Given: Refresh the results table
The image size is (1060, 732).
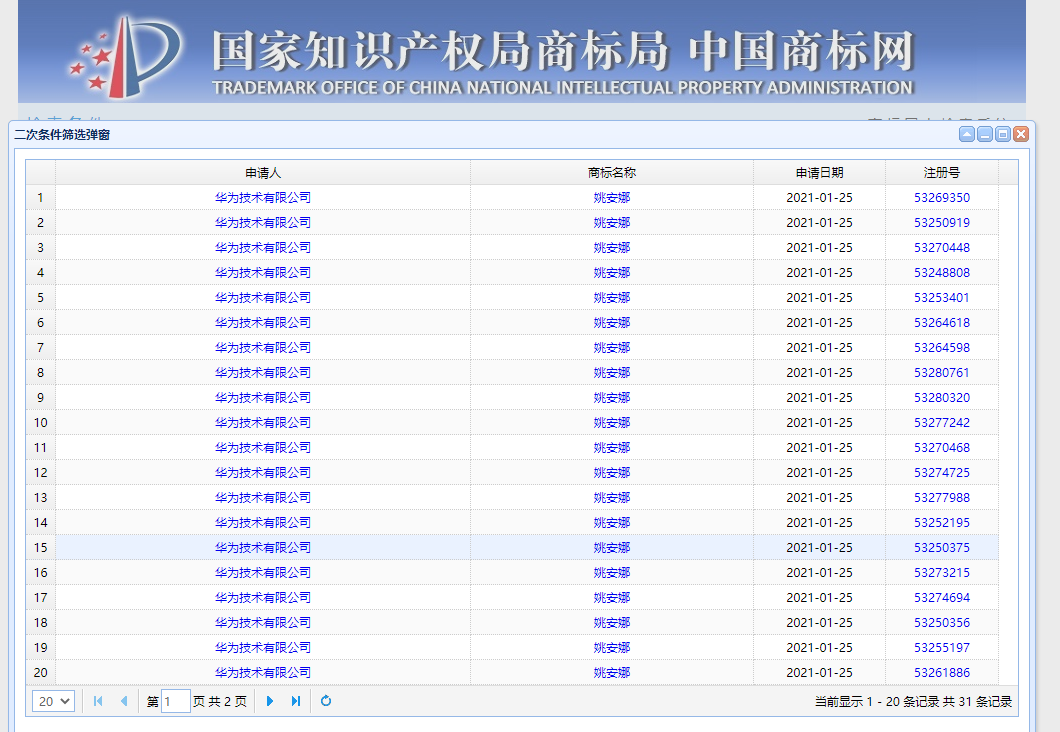Looking at the screenshot, I should pos(326,701).
